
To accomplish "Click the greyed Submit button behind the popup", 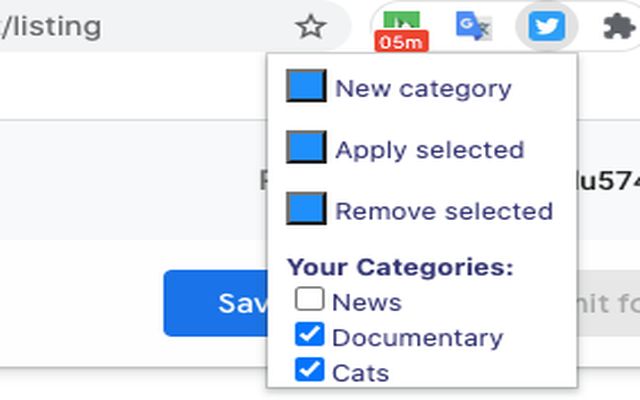I will (609, 303).
